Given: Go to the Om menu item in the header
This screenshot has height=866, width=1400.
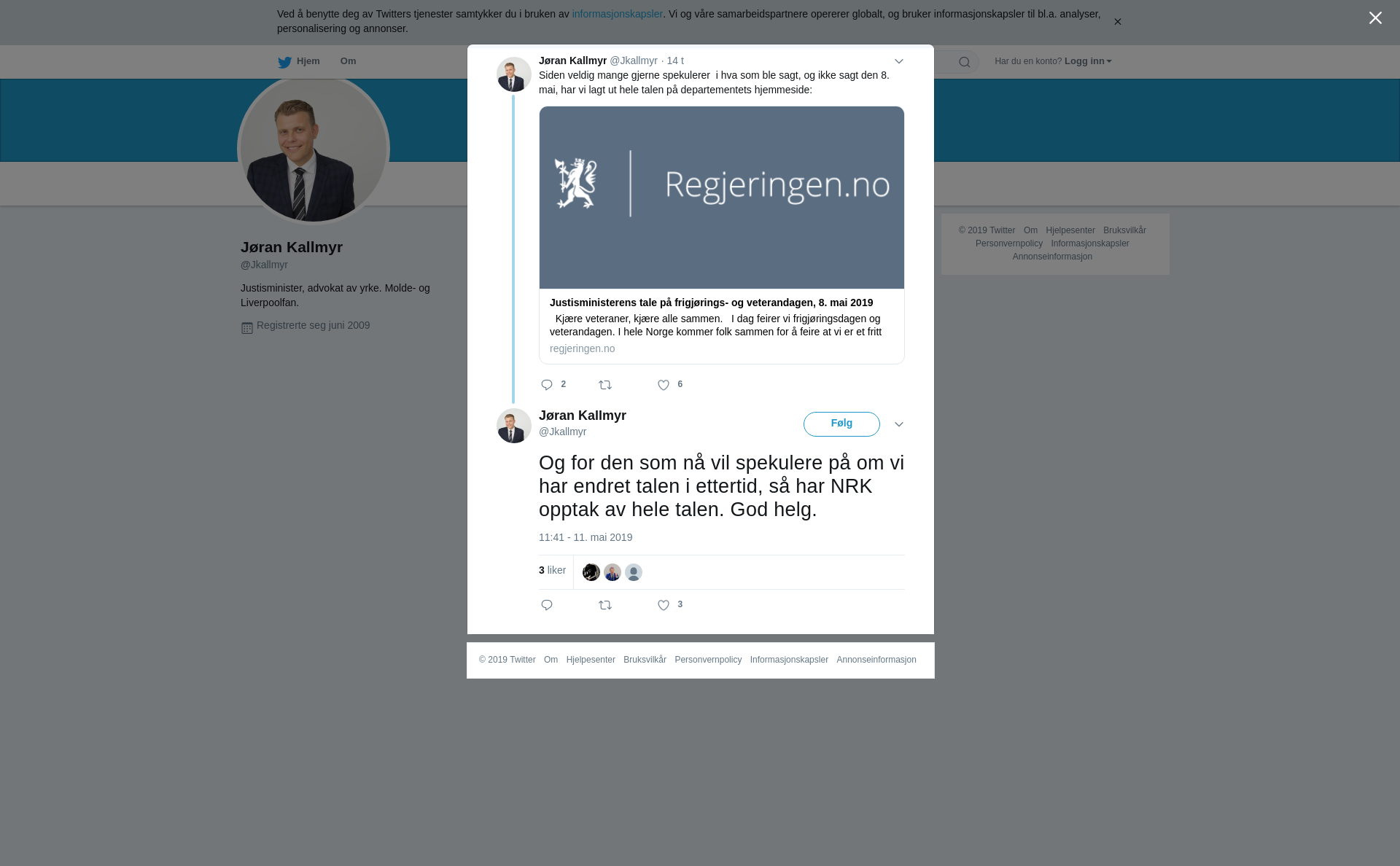Looking at the screenshot, I should tap(348, 61).
